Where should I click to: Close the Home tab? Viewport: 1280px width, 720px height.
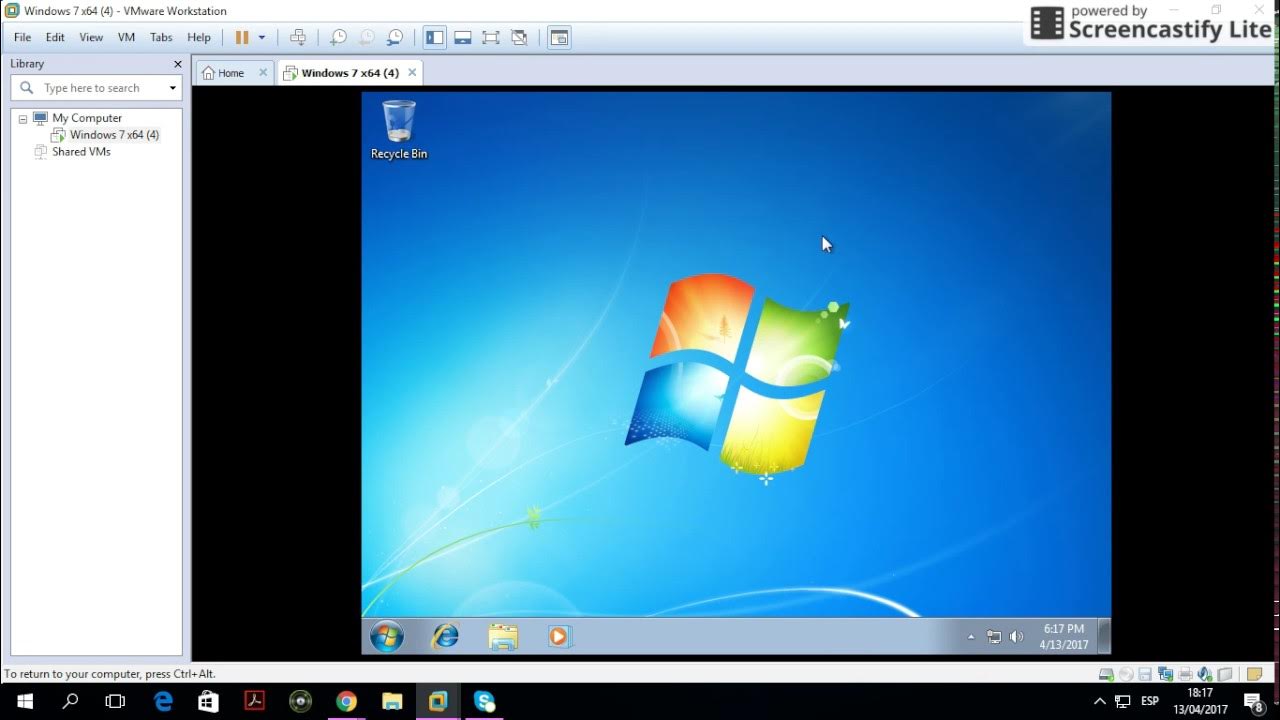[264, 72]
